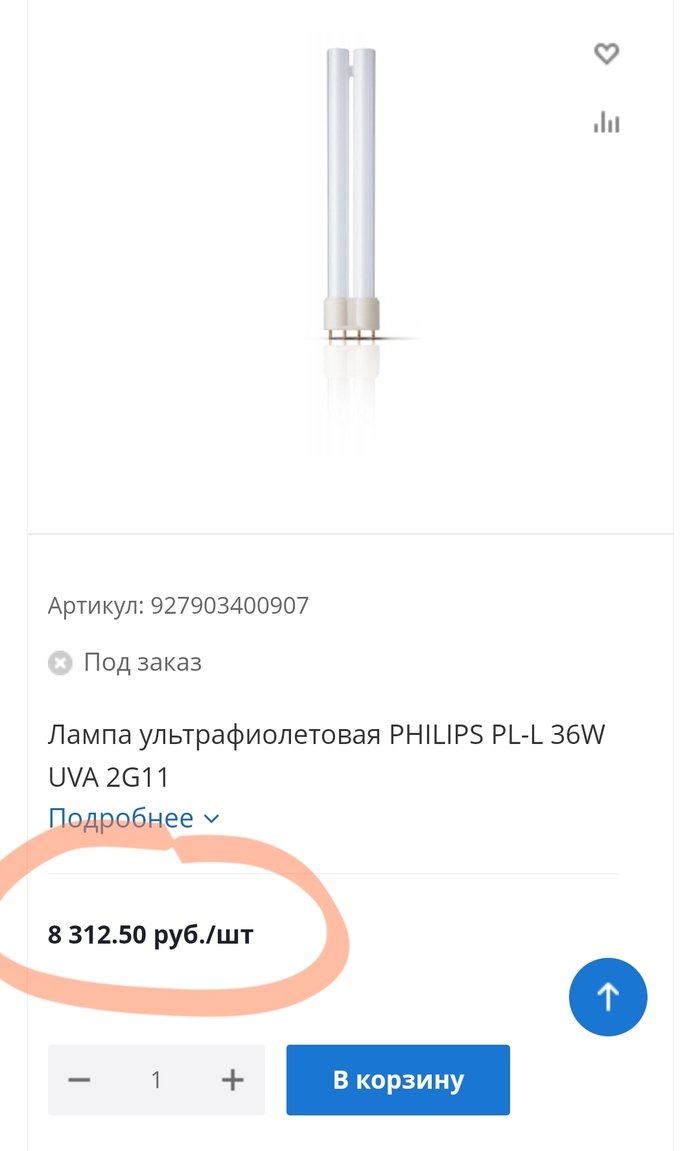Decrease quantity with the minus icon
700x1151 pixels.
(79, 1080)
